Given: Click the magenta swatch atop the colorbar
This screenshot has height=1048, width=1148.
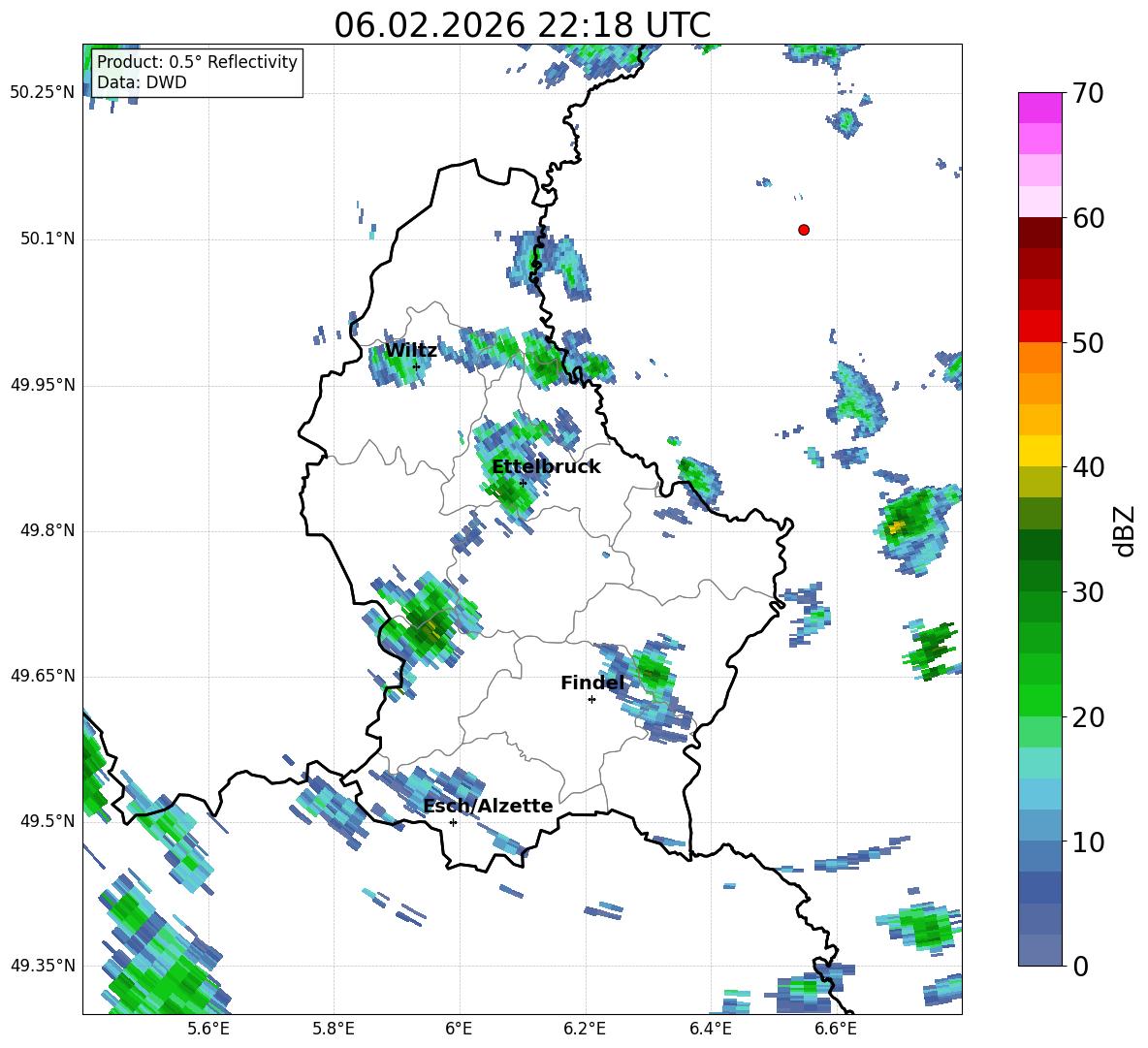Looking at the screenshot, I should pyautogui.click(x=1039, y=108).
